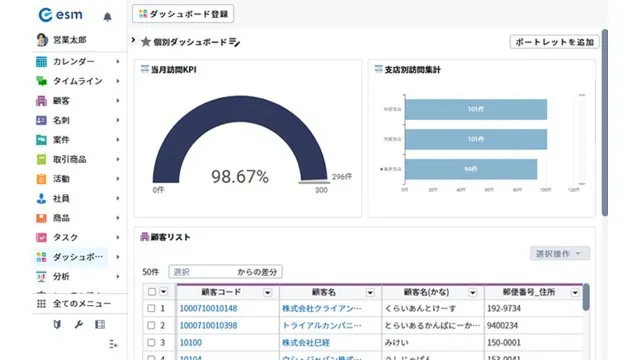Click the 顧客 building icon
Image resolution: width=640 pixels, height=360 pixels.
coord(41,101)
